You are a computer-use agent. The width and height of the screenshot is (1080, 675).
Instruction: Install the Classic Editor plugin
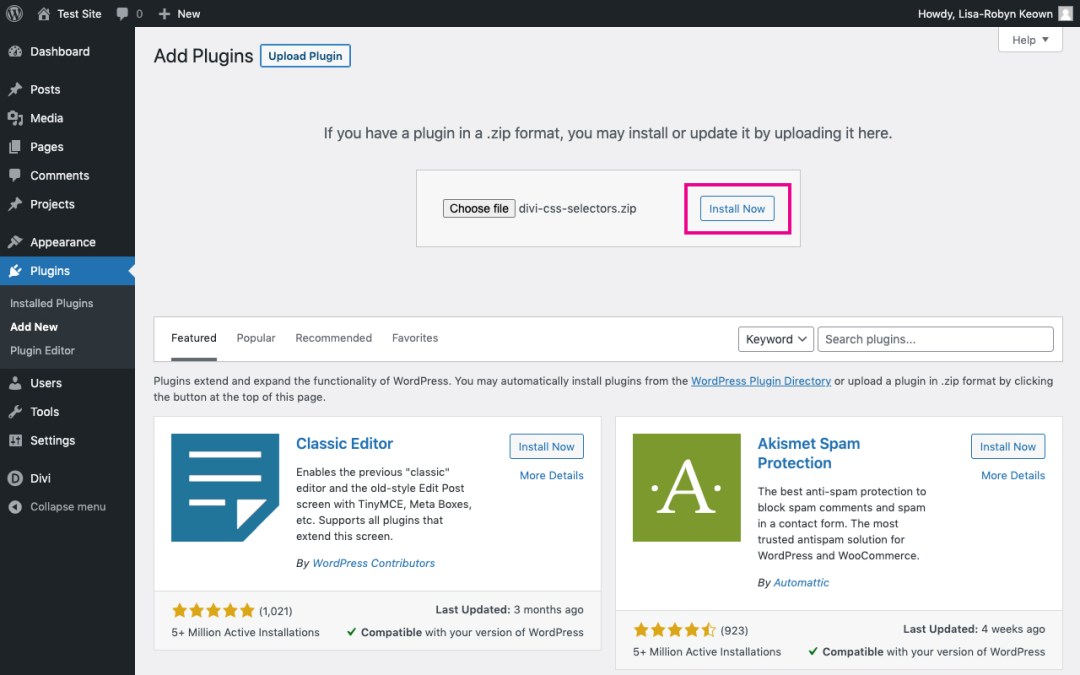tap(546, 446)
